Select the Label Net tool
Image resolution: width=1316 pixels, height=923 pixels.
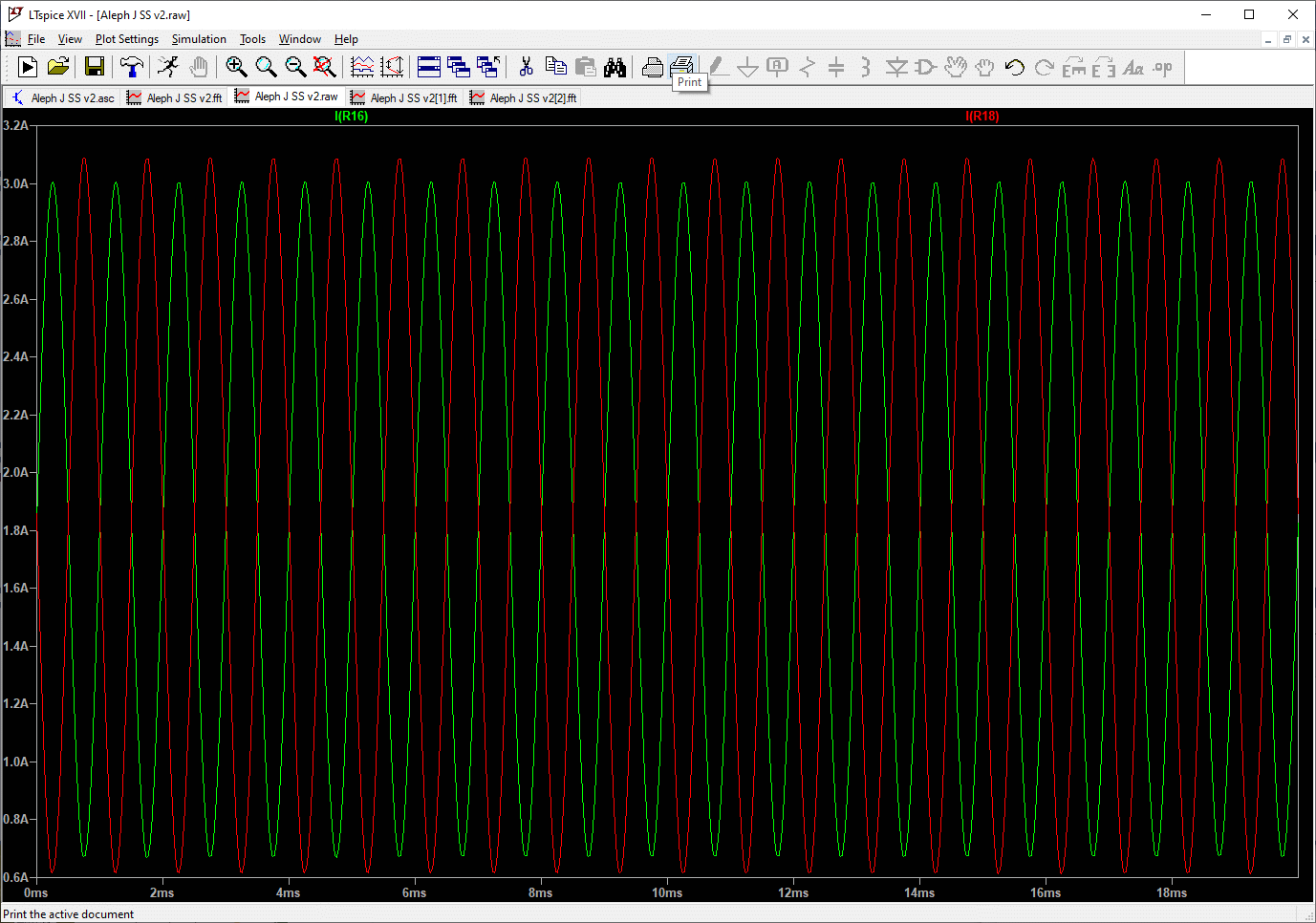click(778, 67)
